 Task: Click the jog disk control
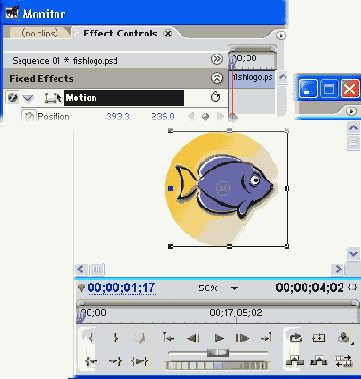pyautogui.click(x=217, y=366)
